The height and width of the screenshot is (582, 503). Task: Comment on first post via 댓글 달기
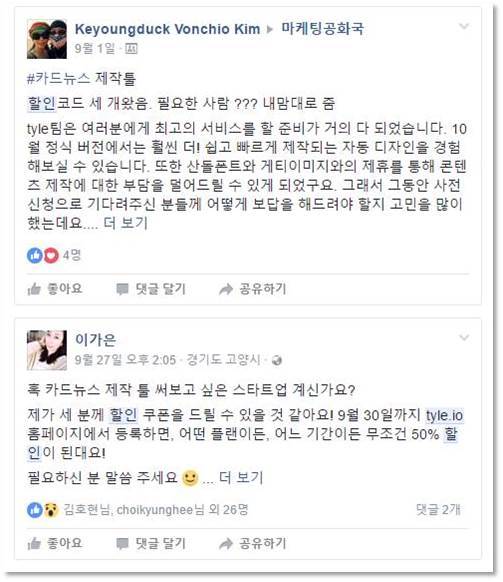tap(151, 288)
